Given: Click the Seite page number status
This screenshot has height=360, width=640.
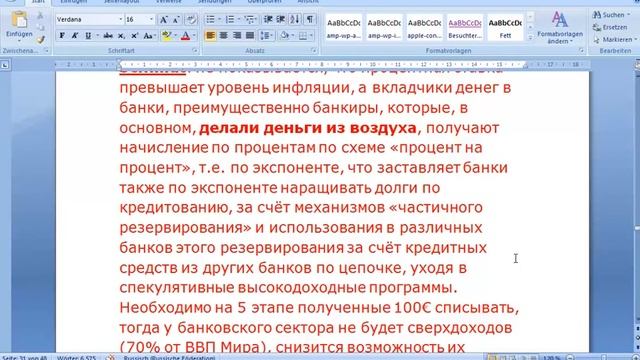Looking at the screenshot, I should click(x=25, y=358).
